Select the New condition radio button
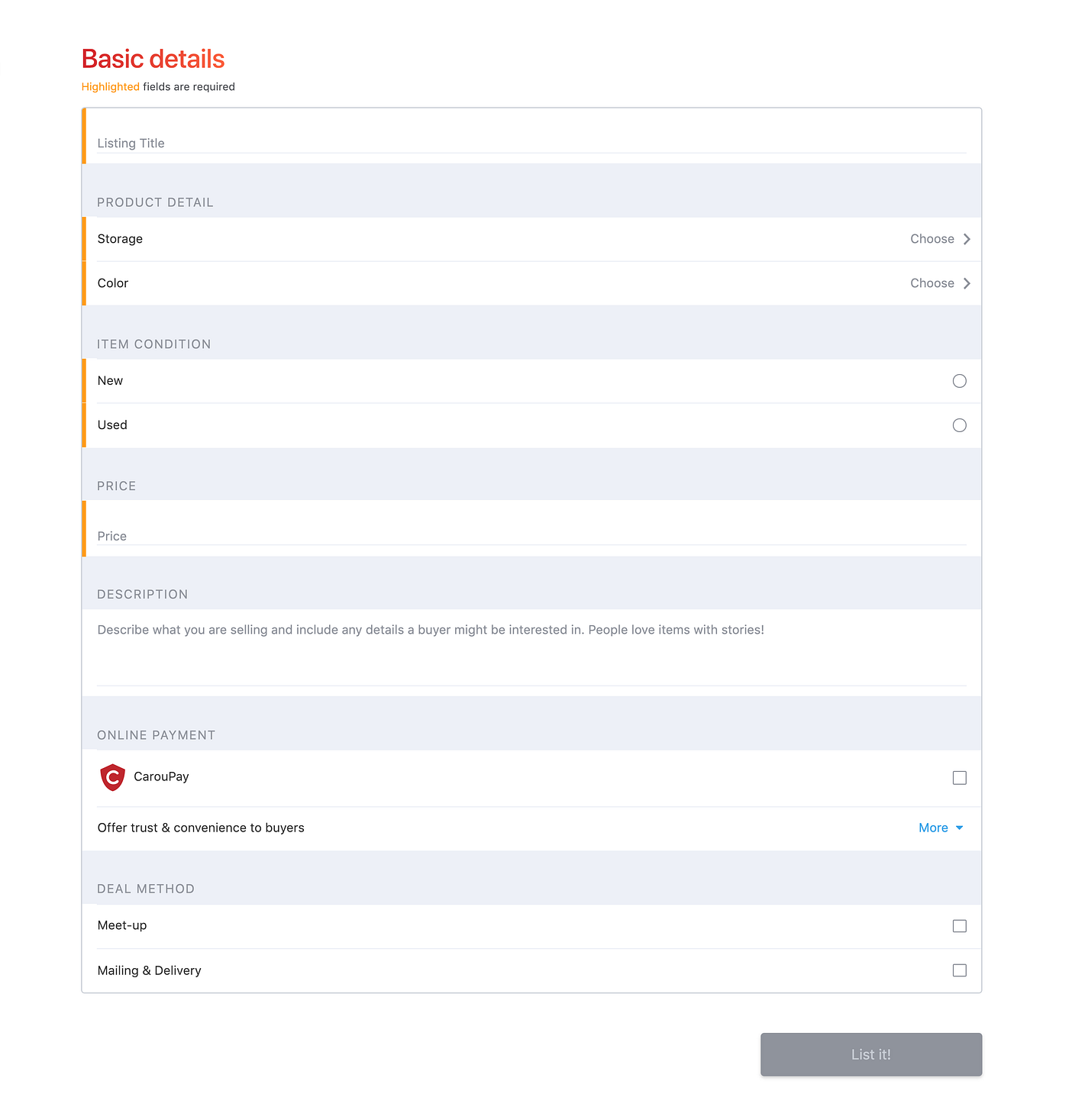The image size is (1069, 1120). pyautogui.click(x=959, y=381)
